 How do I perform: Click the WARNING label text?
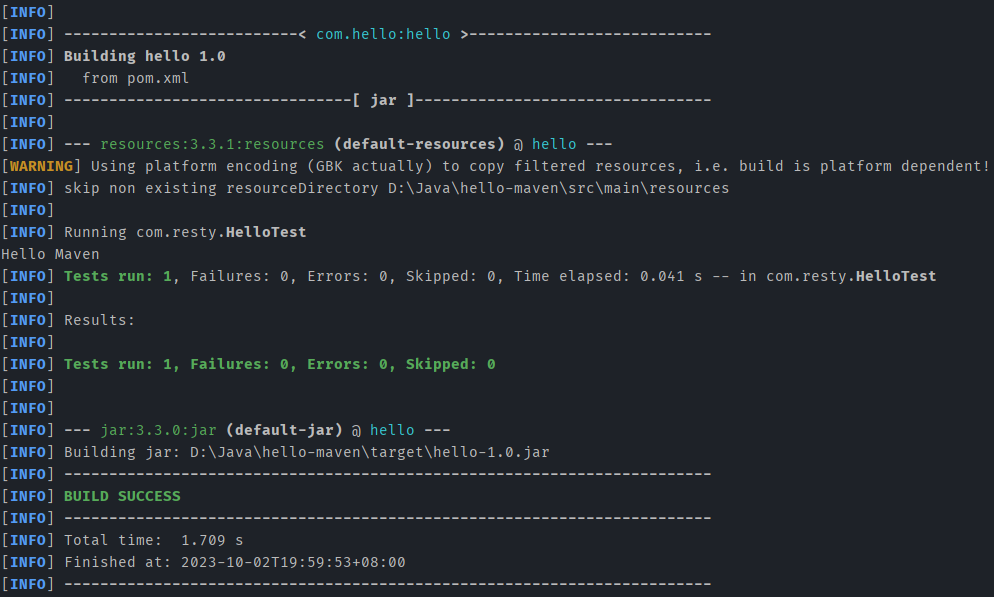pos(41,166)
